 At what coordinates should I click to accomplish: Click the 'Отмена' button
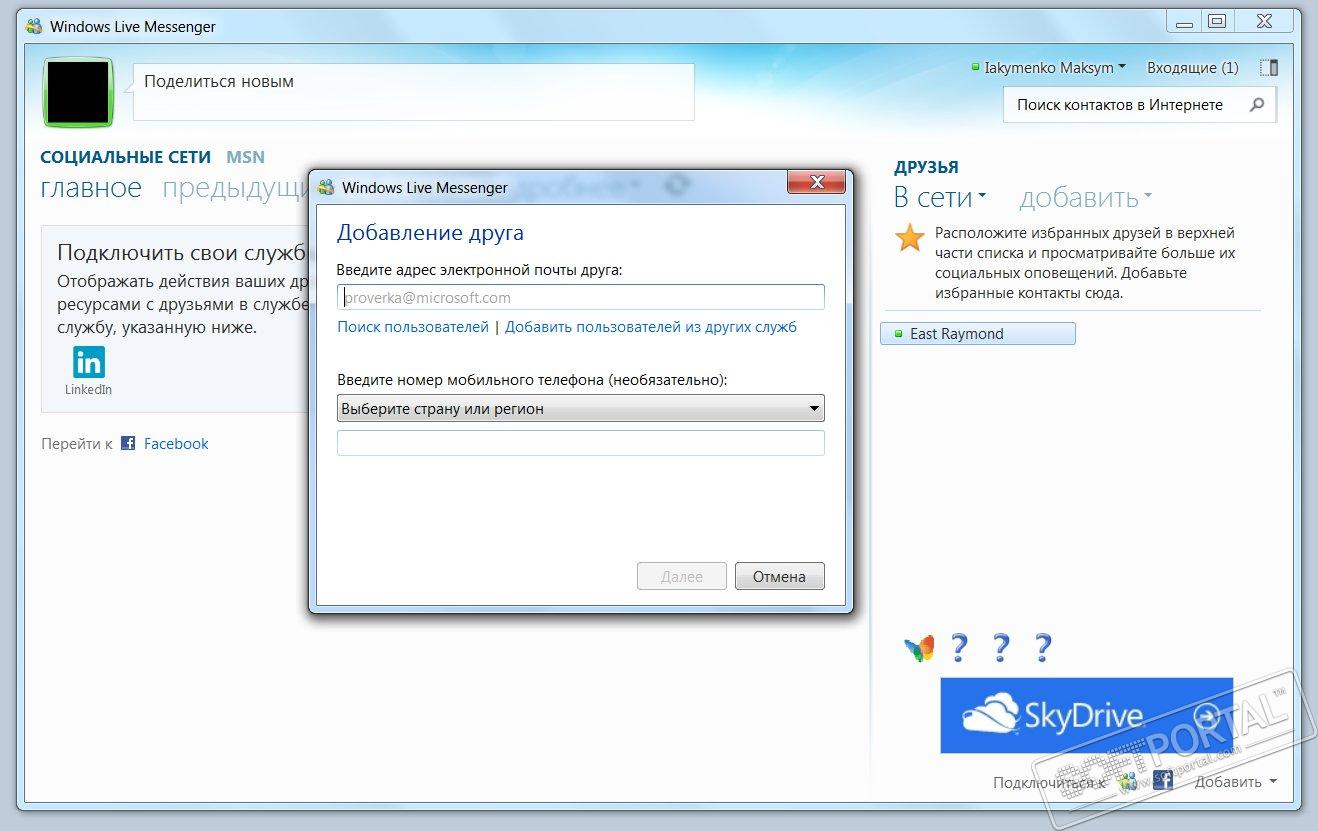point(780,576)
